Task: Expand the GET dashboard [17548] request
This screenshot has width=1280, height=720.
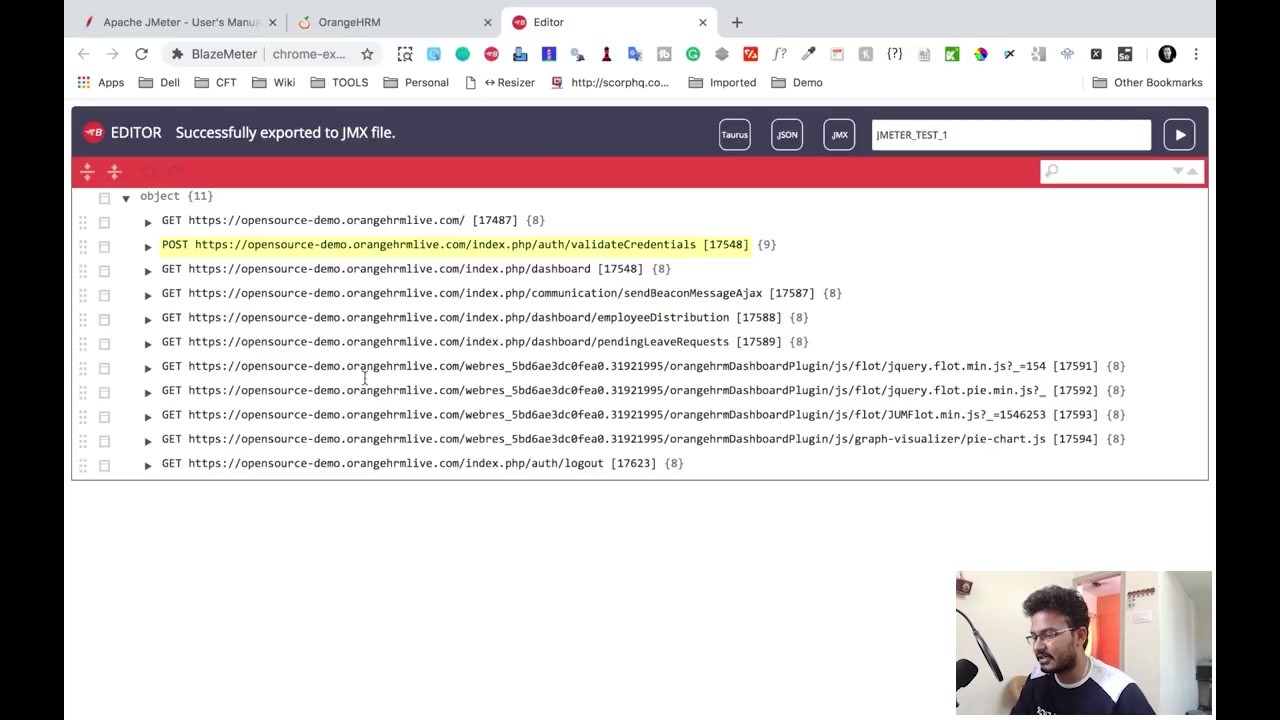Action: [x=148, y=271]
